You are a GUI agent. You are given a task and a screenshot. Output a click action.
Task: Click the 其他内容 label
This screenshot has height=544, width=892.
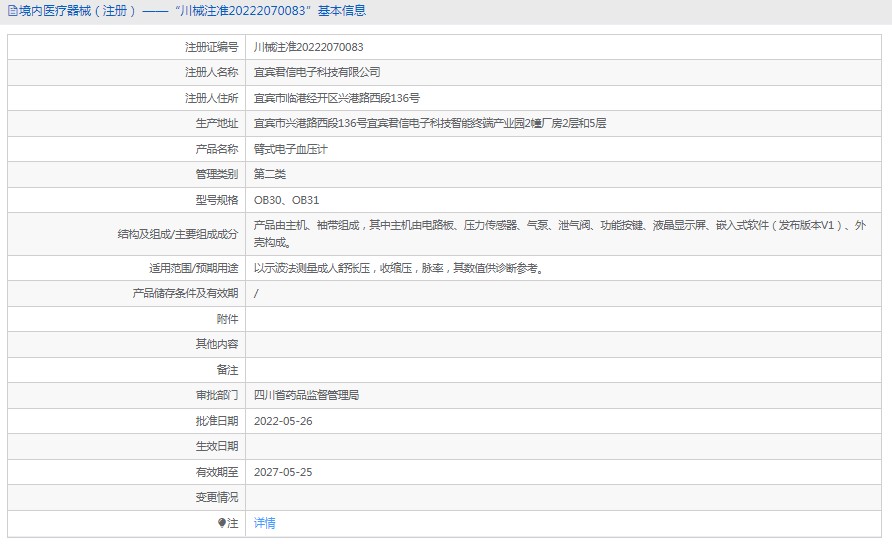point(217,344)
